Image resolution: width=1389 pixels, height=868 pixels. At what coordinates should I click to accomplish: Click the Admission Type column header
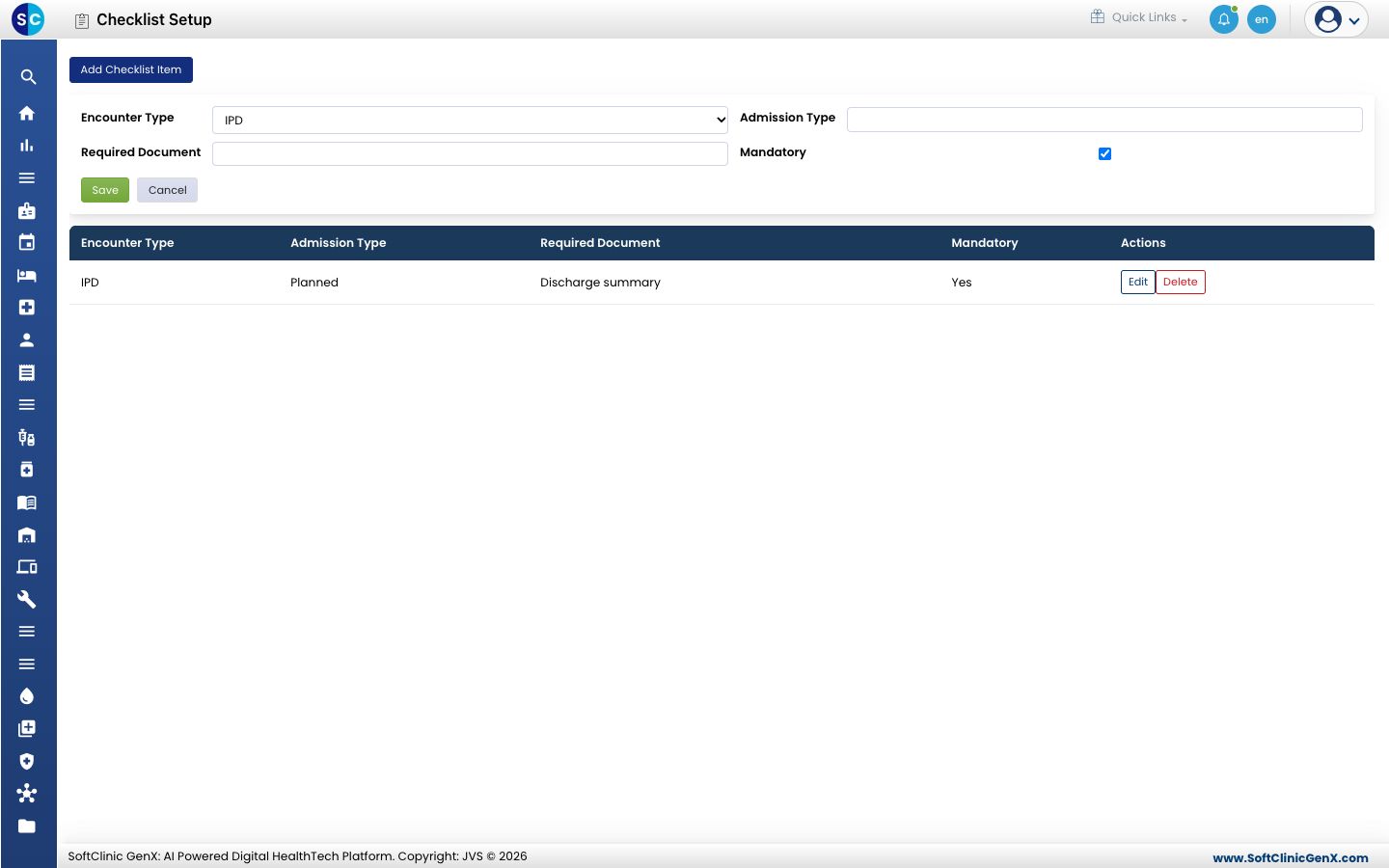[338, 243]
